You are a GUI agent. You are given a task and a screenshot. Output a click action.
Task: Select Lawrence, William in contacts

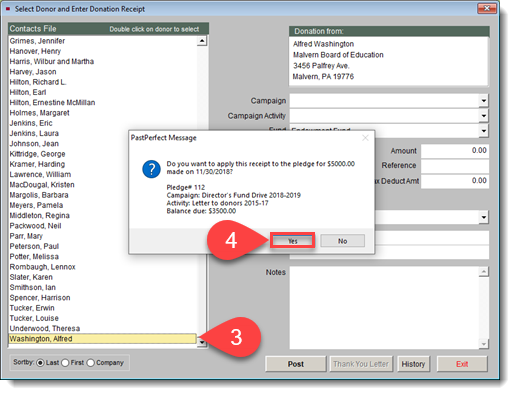(x=40, y=175)
